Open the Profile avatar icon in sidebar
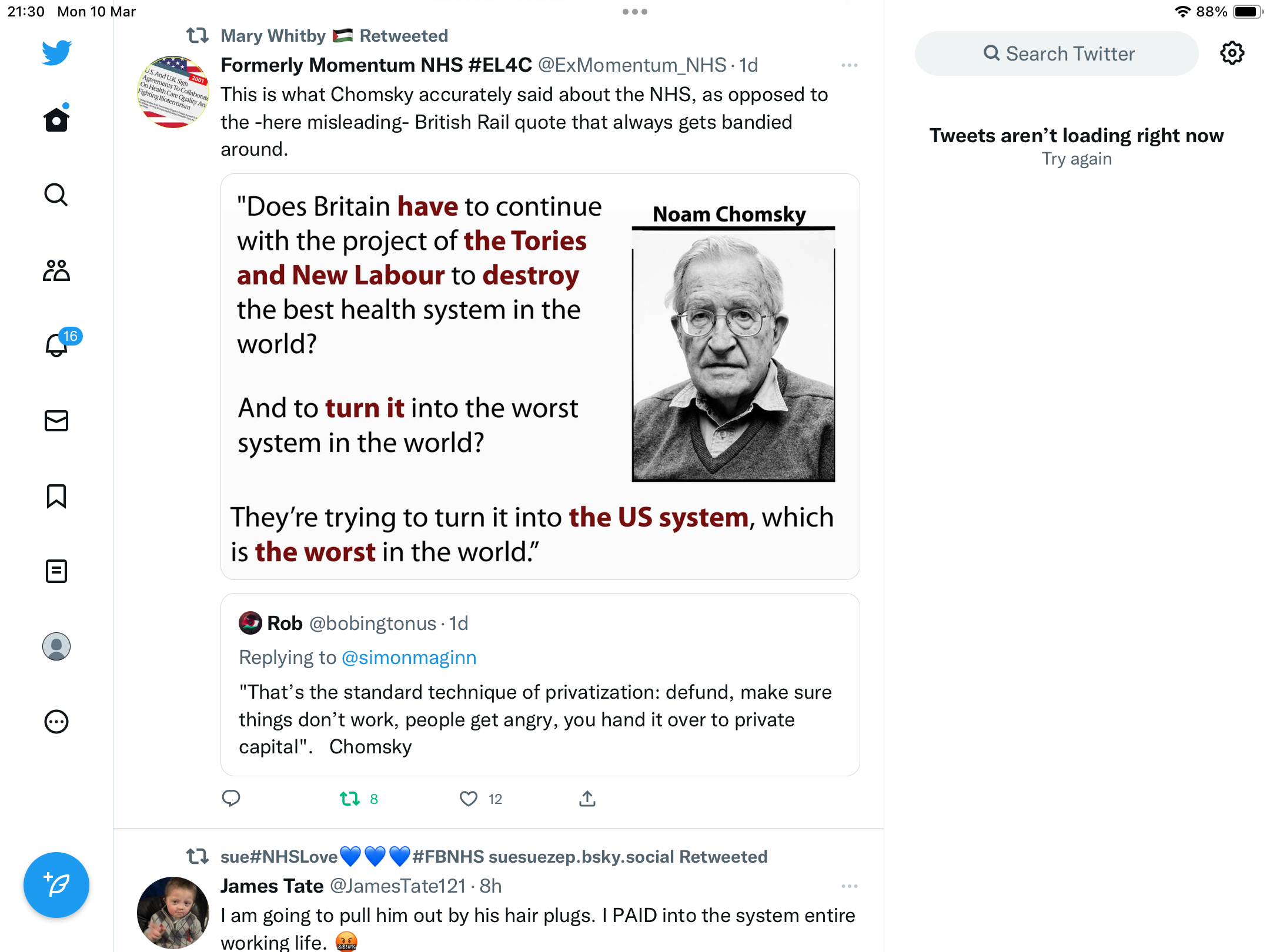This screenshot has width=1270, height=952. click(56, 646)
